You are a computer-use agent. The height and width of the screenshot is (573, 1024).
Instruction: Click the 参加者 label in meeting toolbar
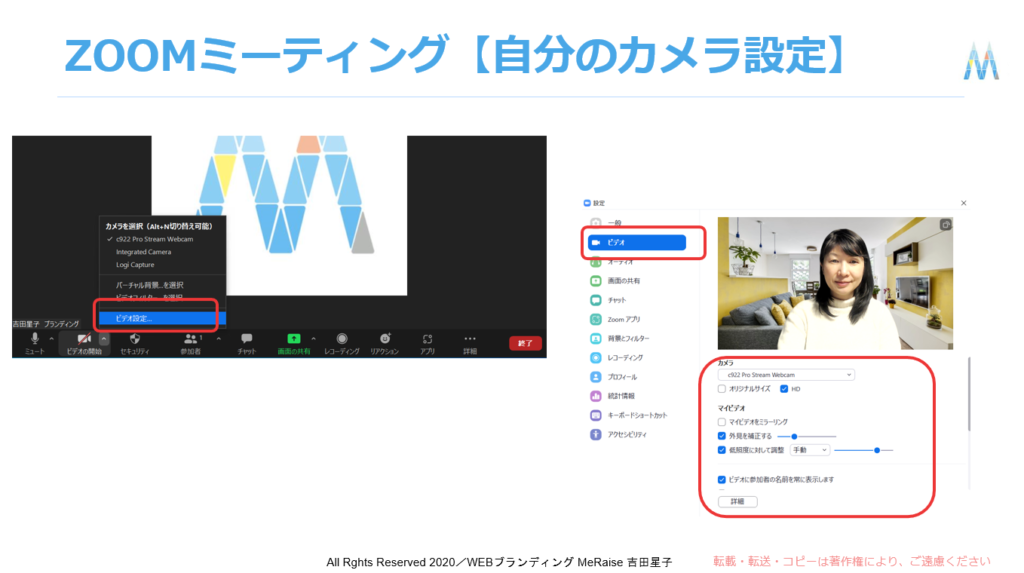coord(191,352)
